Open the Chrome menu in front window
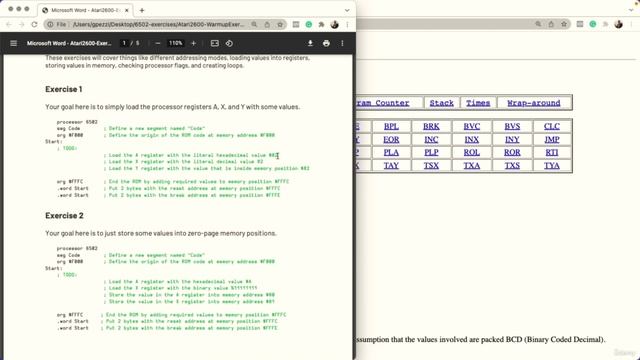 tap(347, 24)
